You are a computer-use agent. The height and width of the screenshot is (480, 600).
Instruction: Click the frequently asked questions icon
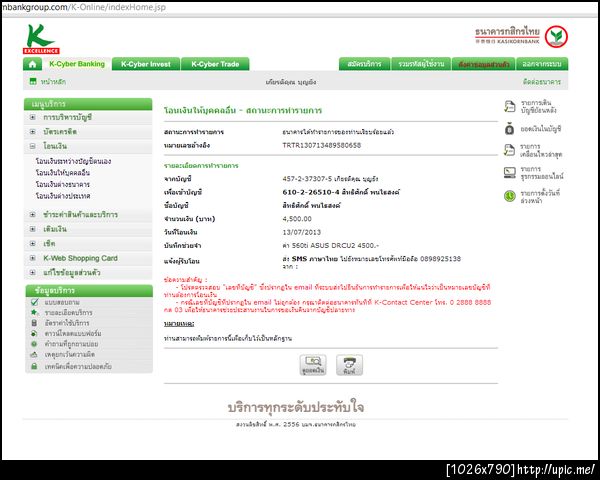point(34,344)
